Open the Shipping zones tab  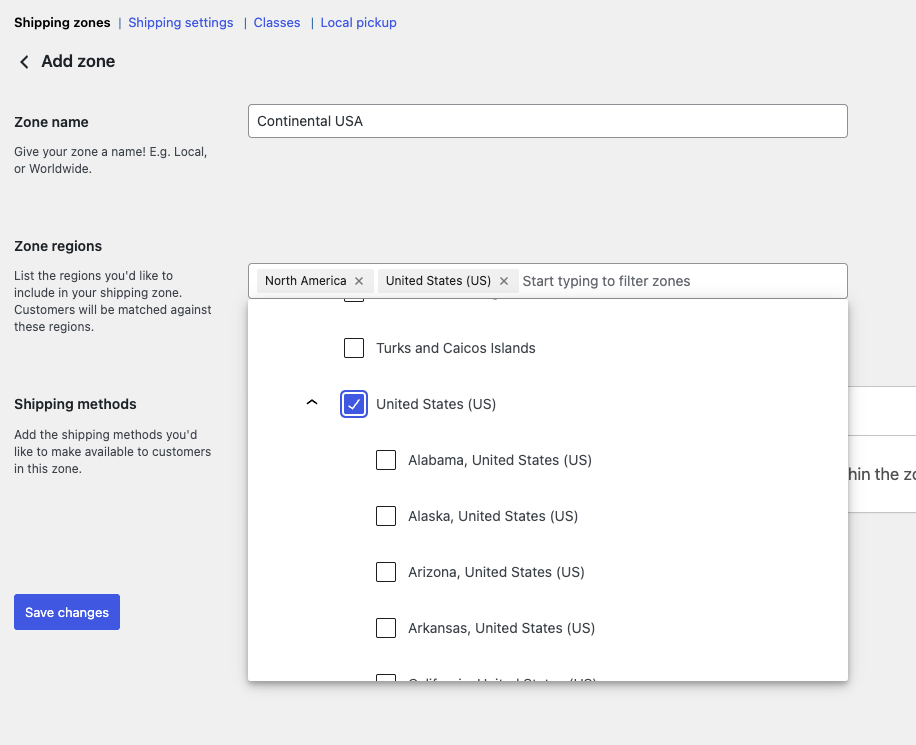(x=61, y=22)
